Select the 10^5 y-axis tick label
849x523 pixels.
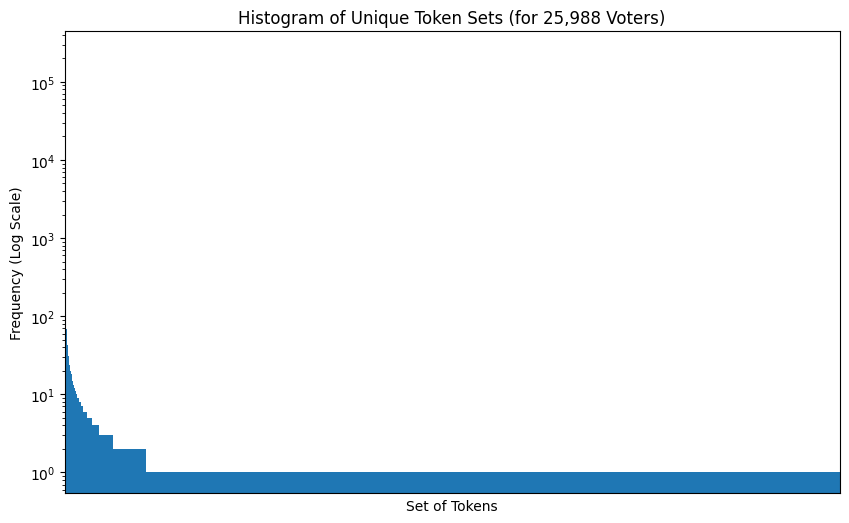pyautogui.click(x=45, y=84)
